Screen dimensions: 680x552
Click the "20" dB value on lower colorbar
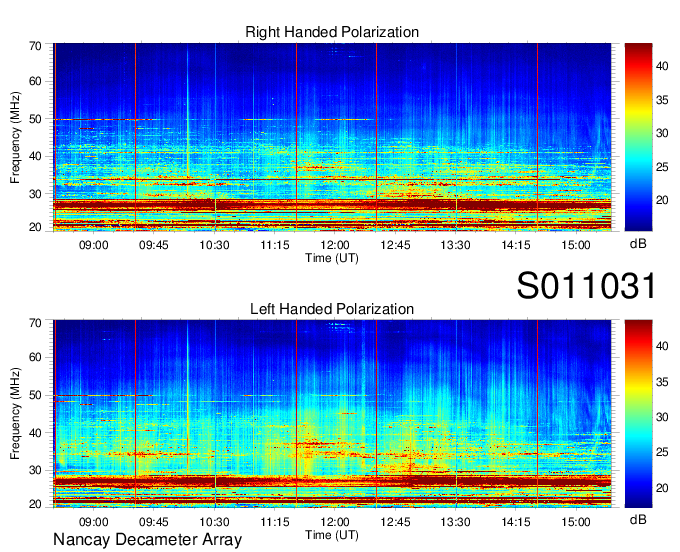(x=662, y=488)
